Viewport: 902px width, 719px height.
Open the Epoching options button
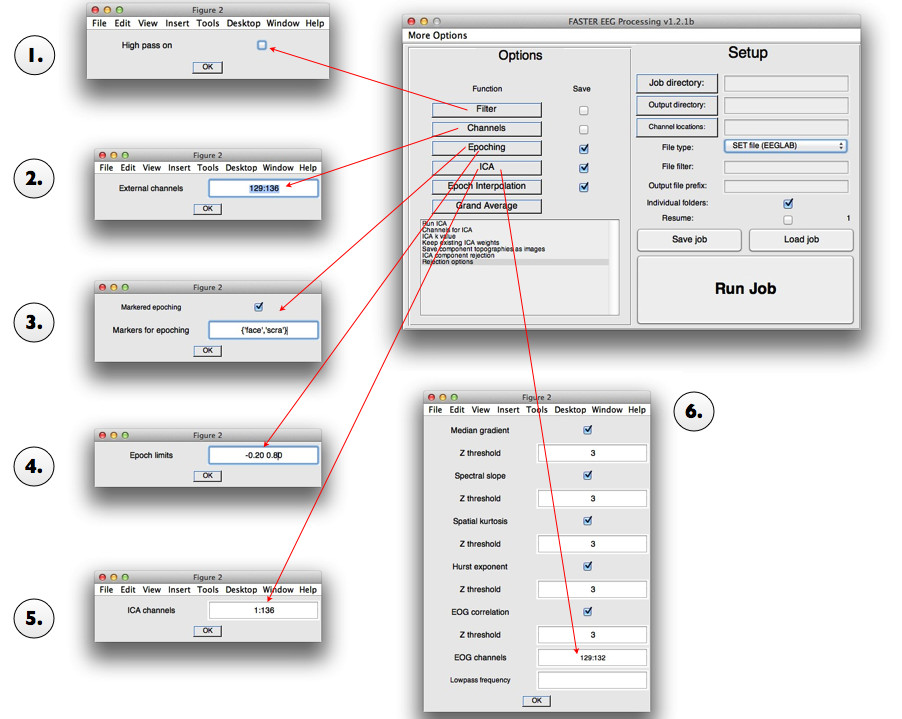pos(486,148)
